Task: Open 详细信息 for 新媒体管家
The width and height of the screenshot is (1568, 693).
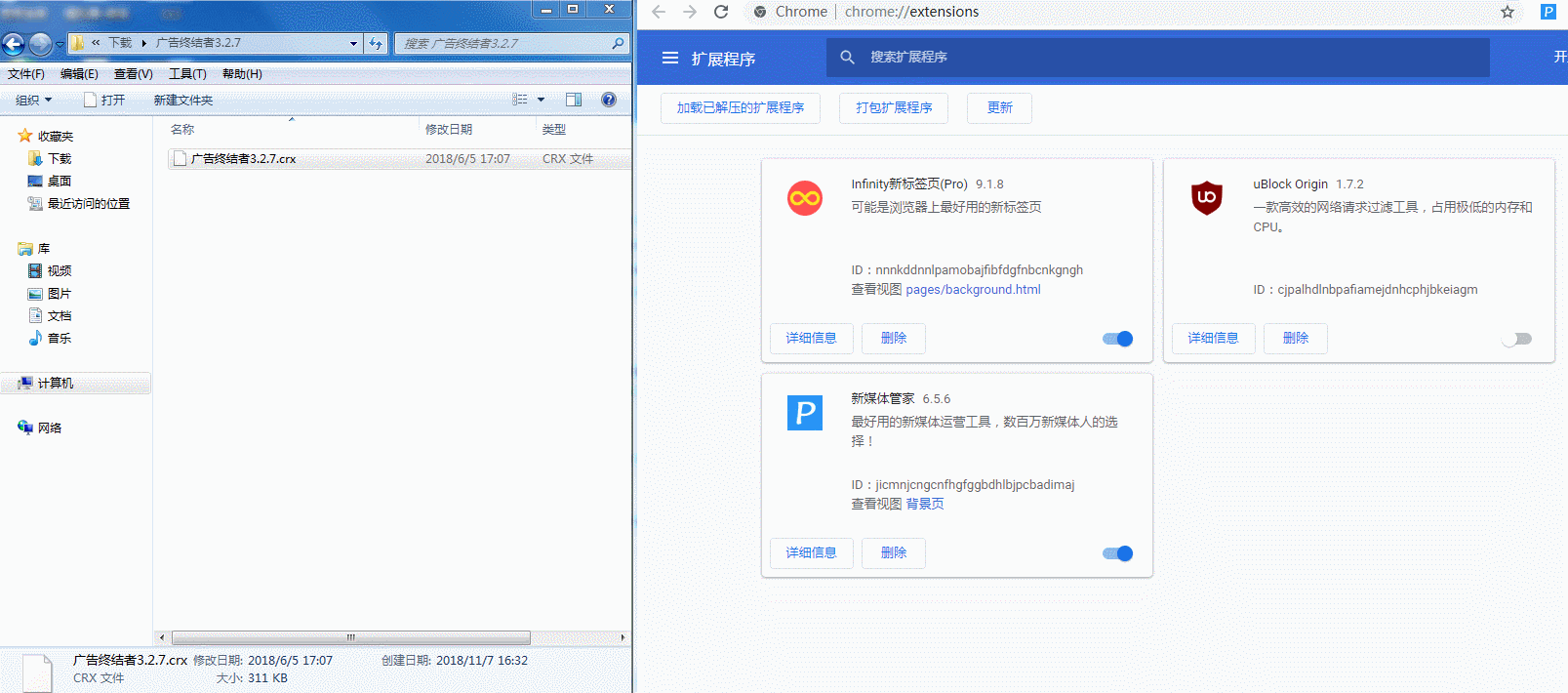Action: 812,552
